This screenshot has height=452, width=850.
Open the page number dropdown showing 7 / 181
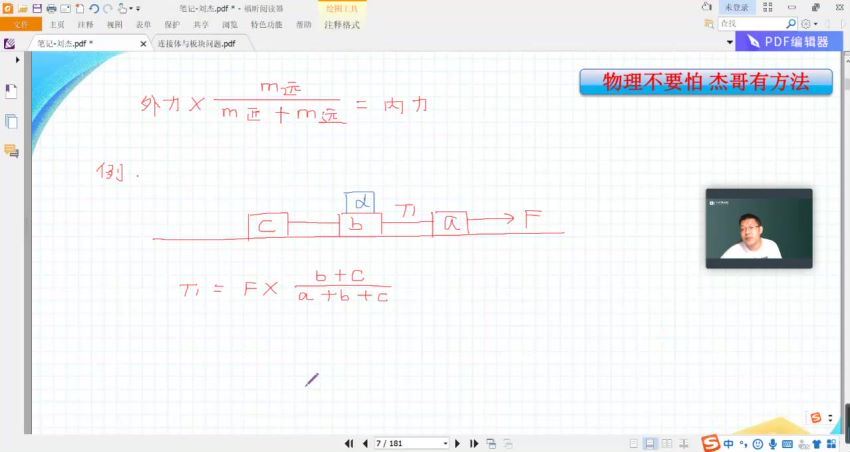444,443
